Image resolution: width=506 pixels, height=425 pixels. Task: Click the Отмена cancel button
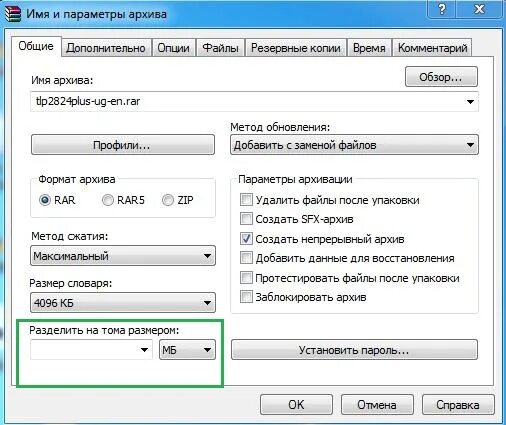377,405
